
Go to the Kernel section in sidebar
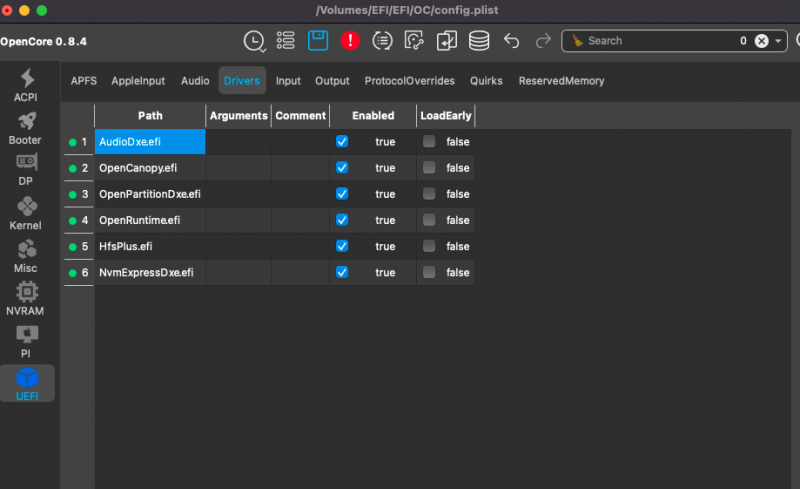point(27,214)
